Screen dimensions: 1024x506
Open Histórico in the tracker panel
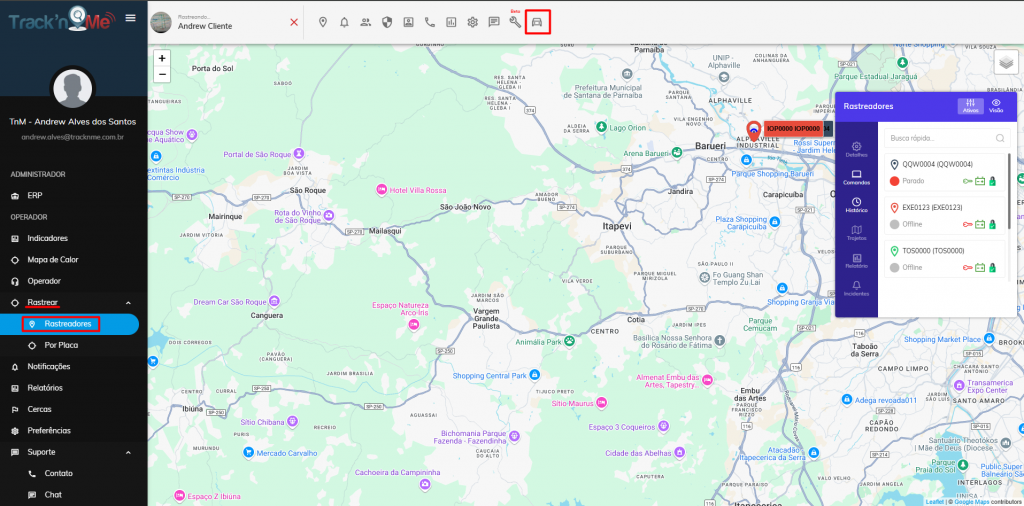click(856, 206)
